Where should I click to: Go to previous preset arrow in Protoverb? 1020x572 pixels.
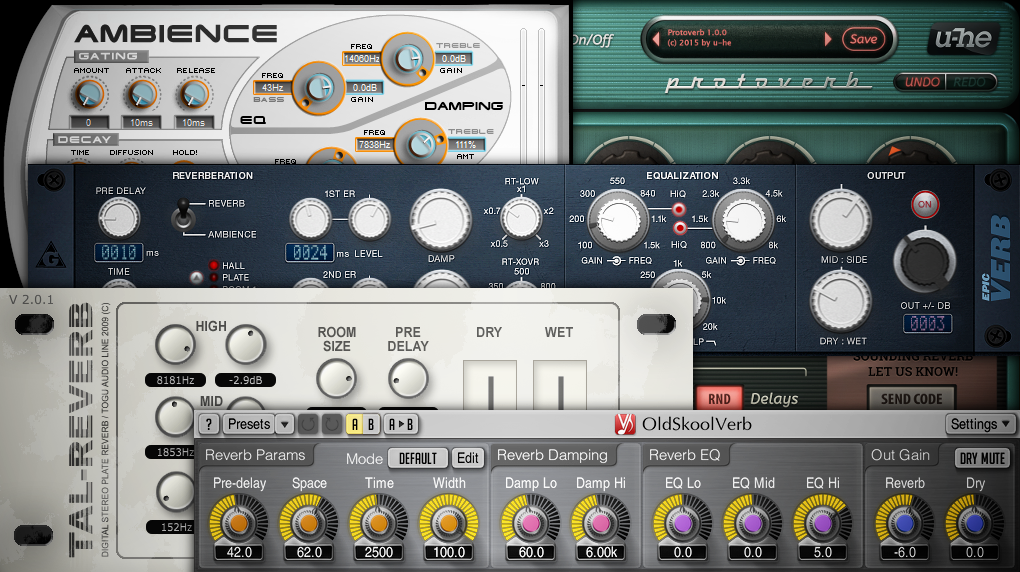[656, 39]
